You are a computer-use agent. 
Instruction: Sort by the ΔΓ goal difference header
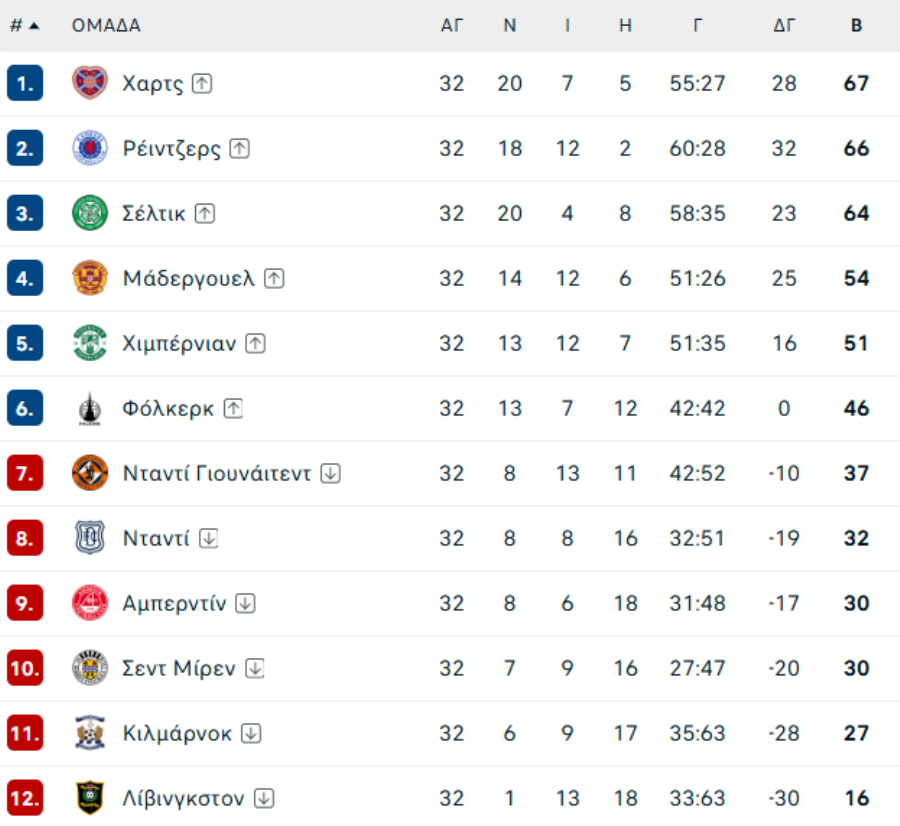784,26
